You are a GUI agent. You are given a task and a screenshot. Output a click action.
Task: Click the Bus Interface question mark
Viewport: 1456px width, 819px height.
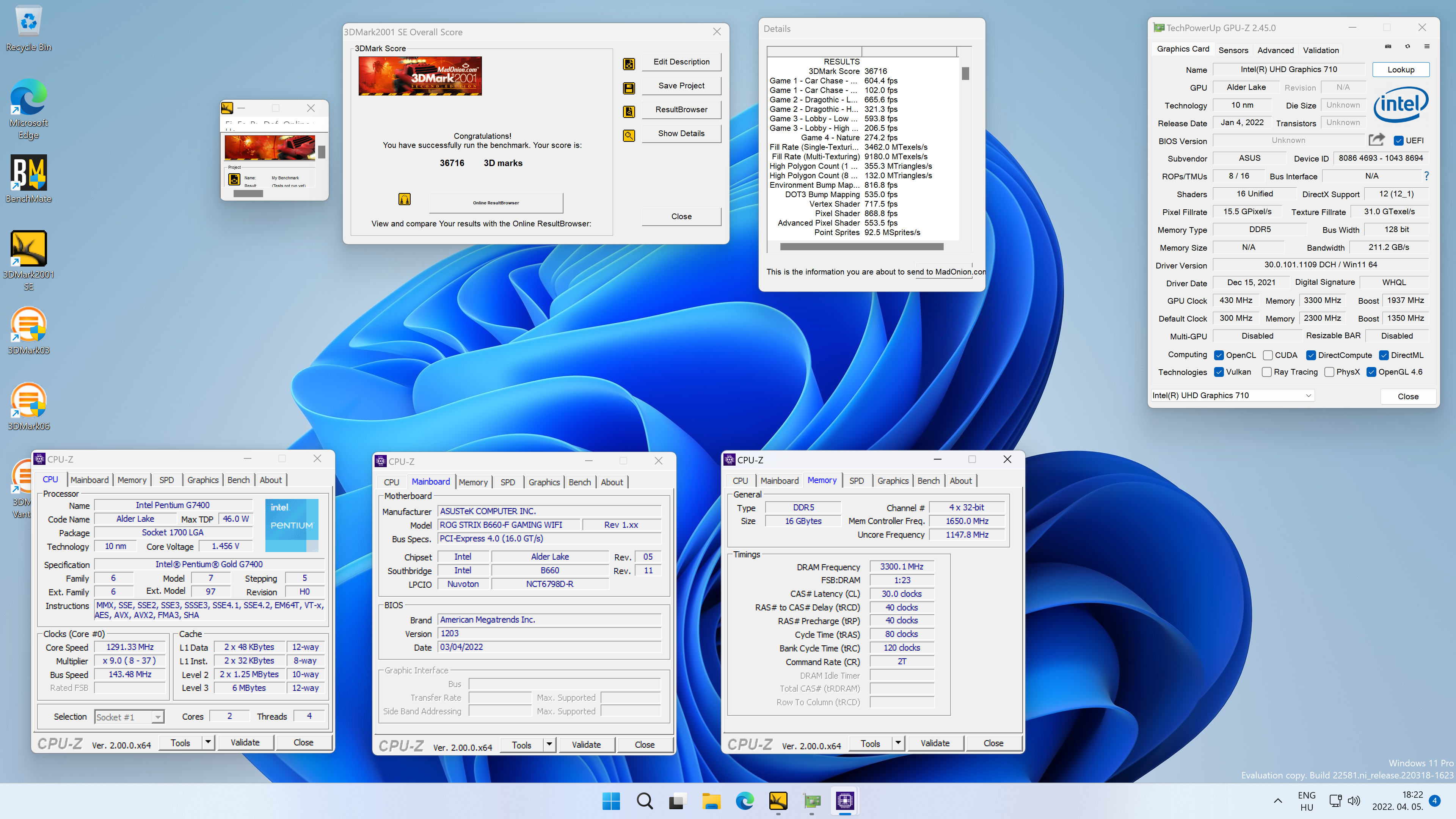[x=1426, y=176]
